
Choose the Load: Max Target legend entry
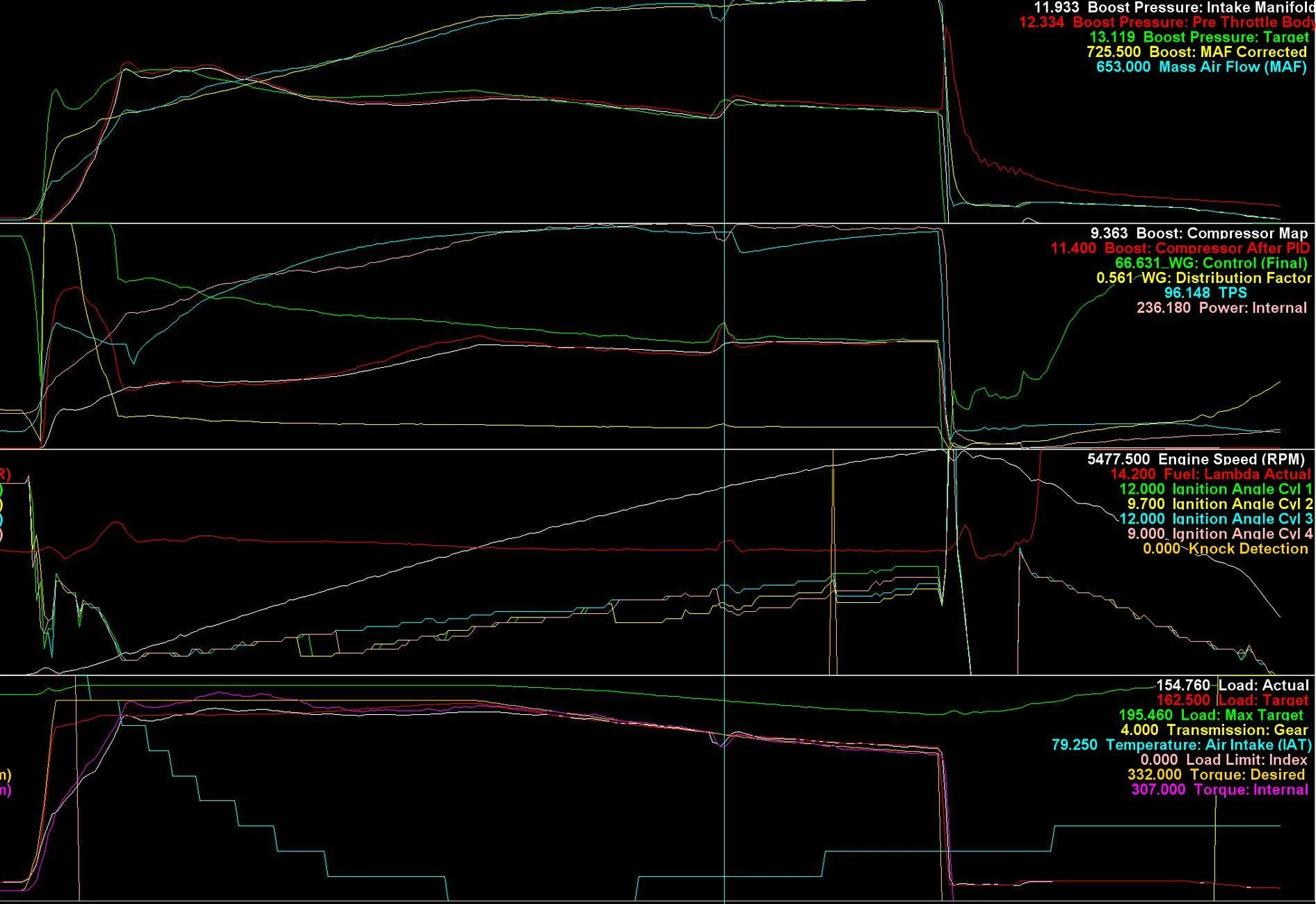[1211, 716]
